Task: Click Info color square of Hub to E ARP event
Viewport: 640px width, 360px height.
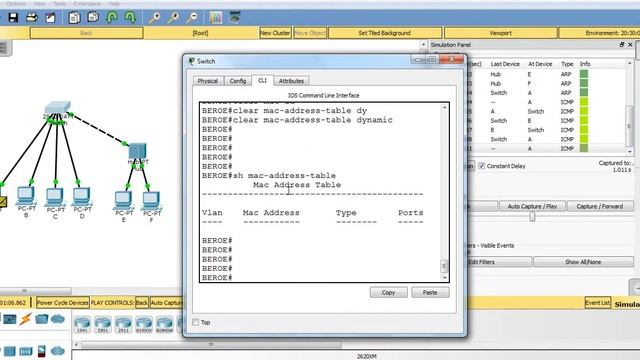Action: 584,74
